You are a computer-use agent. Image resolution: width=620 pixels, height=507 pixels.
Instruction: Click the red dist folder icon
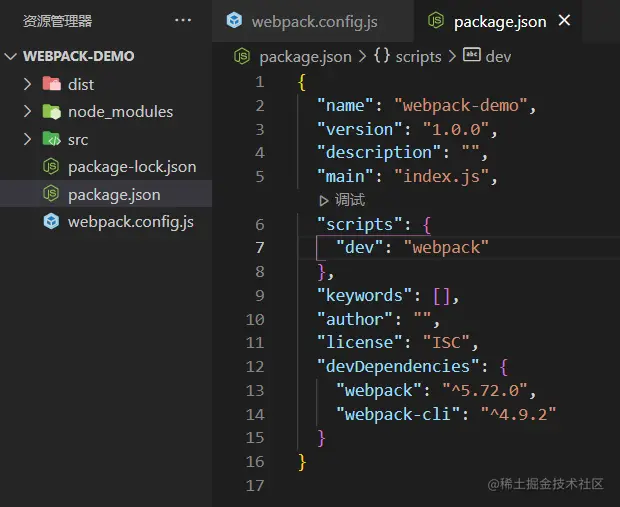tap(51, 84)
